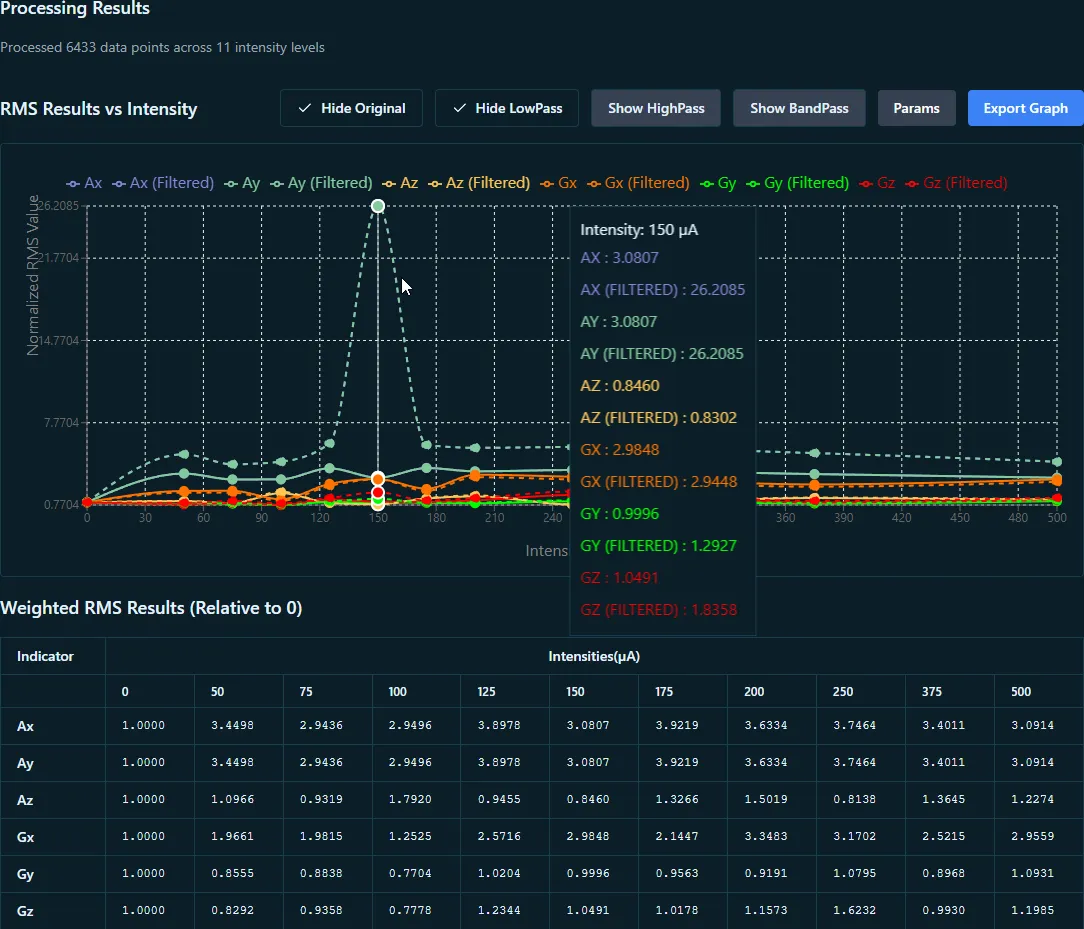
Task: Toggle the Hide Original button
Action: click(351, 108)
